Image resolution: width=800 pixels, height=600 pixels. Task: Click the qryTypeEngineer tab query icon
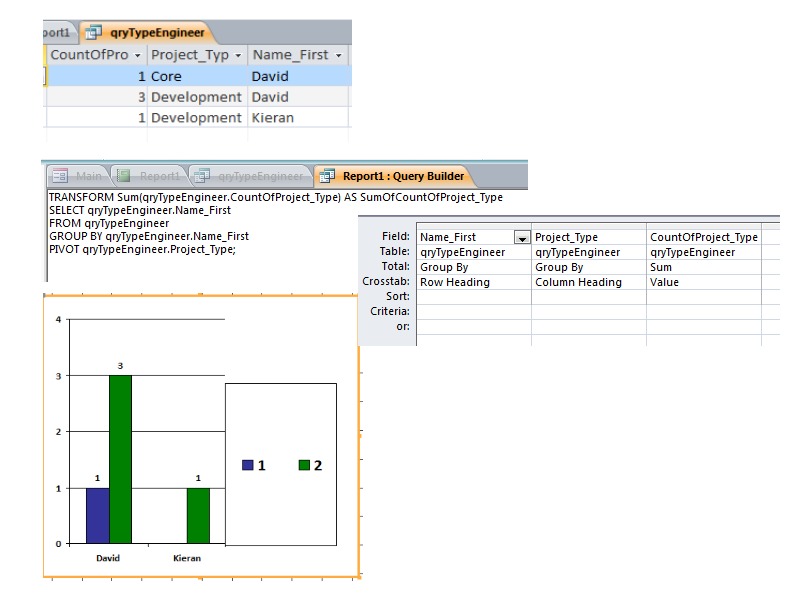[93, 33]
